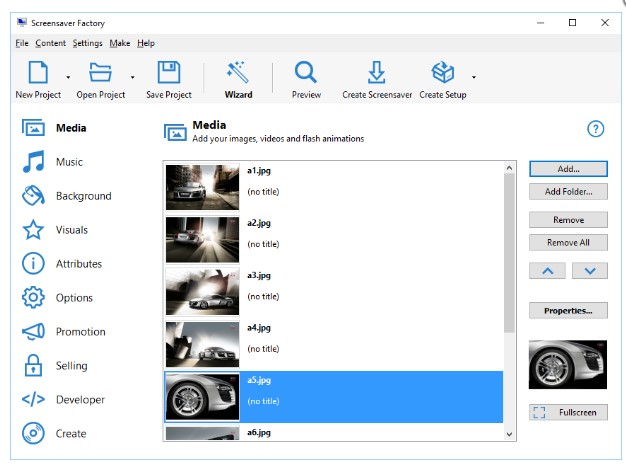The height and width of the screenshot is (468, 626).
Task: Open the Make menu
Action: click(120, 43)
